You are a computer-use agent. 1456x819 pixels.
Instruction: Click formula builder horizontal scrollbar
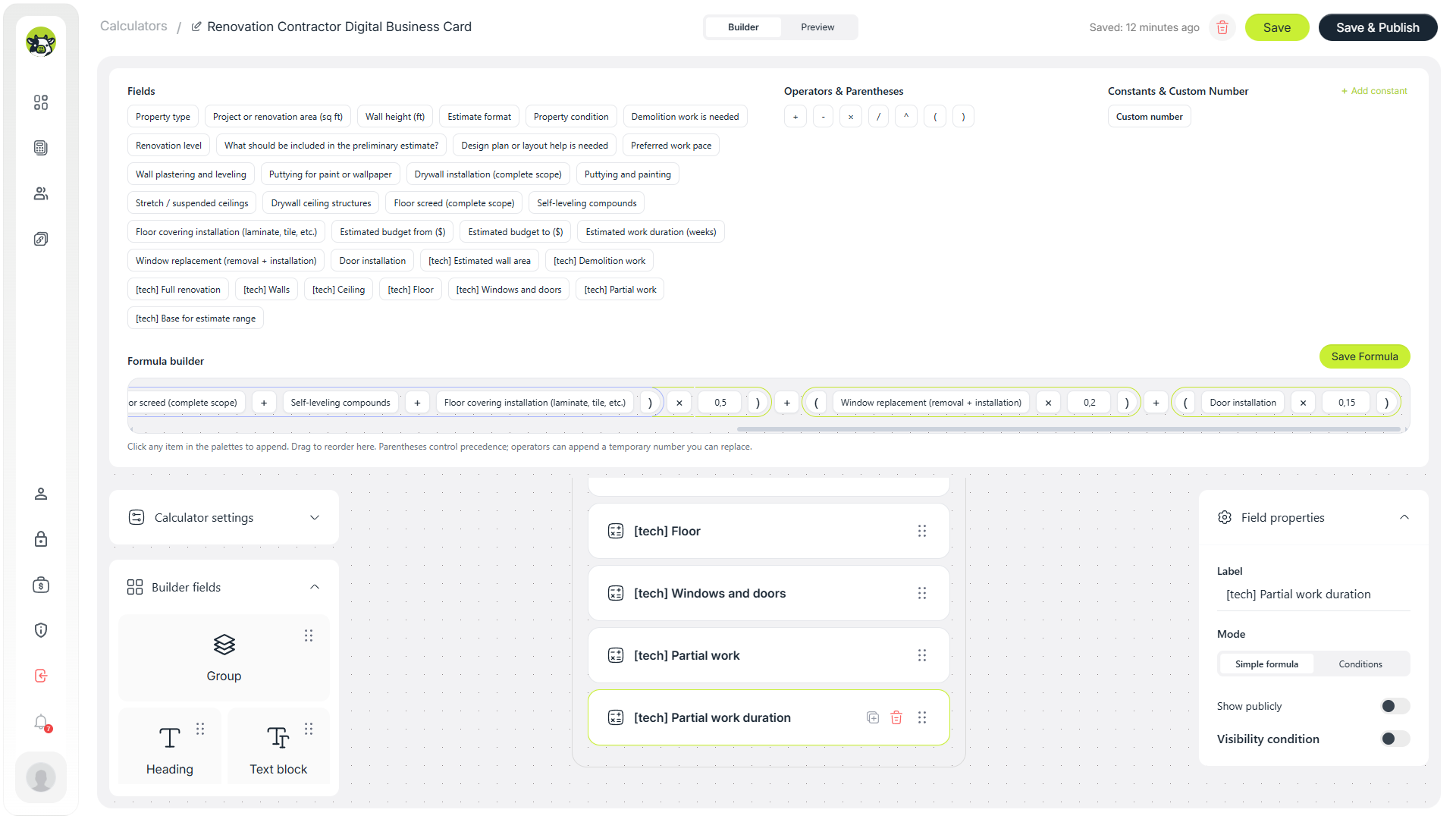pos(1068,429)
